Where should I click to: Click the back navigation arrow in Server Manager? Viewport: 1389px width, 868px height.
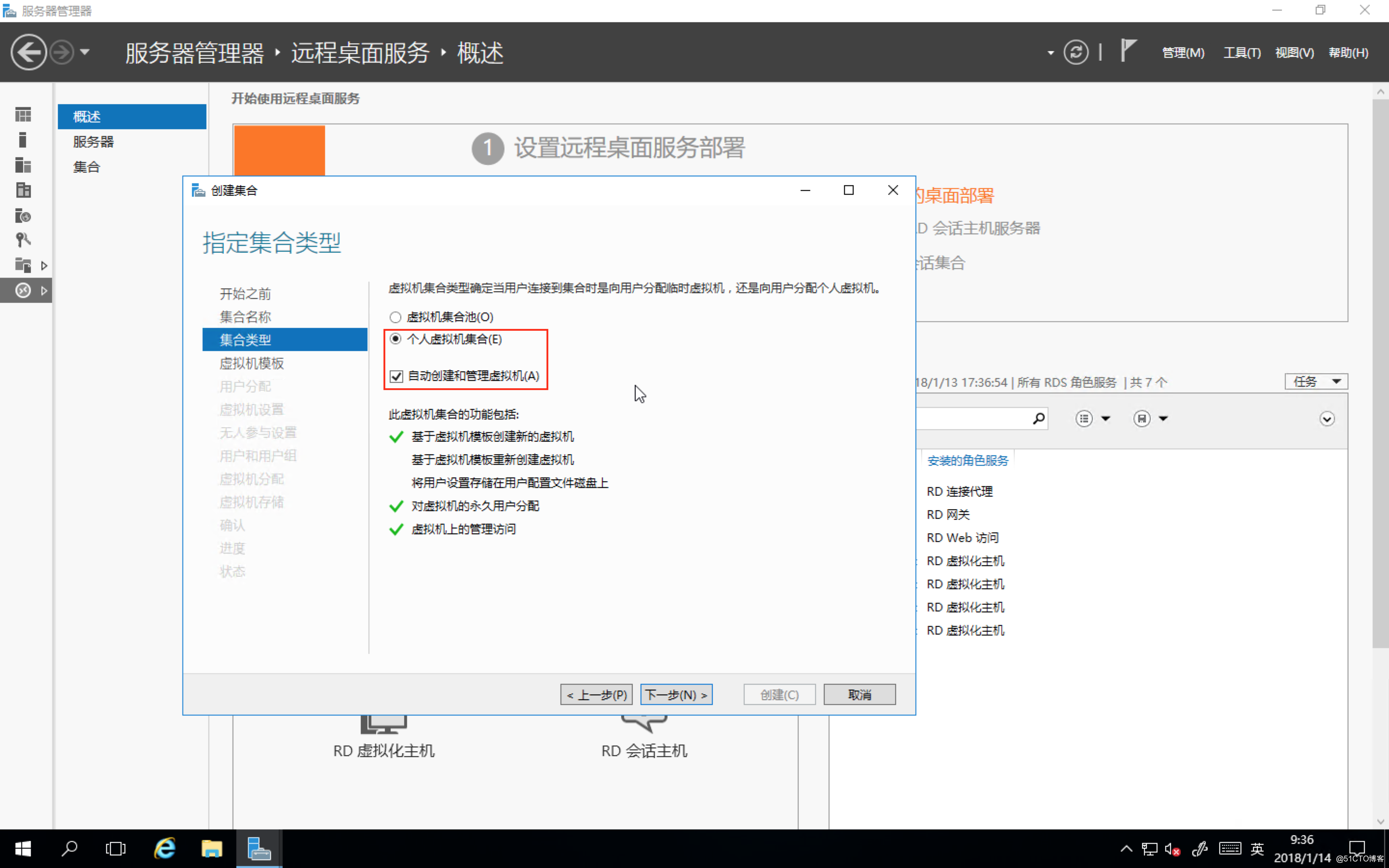29,52
